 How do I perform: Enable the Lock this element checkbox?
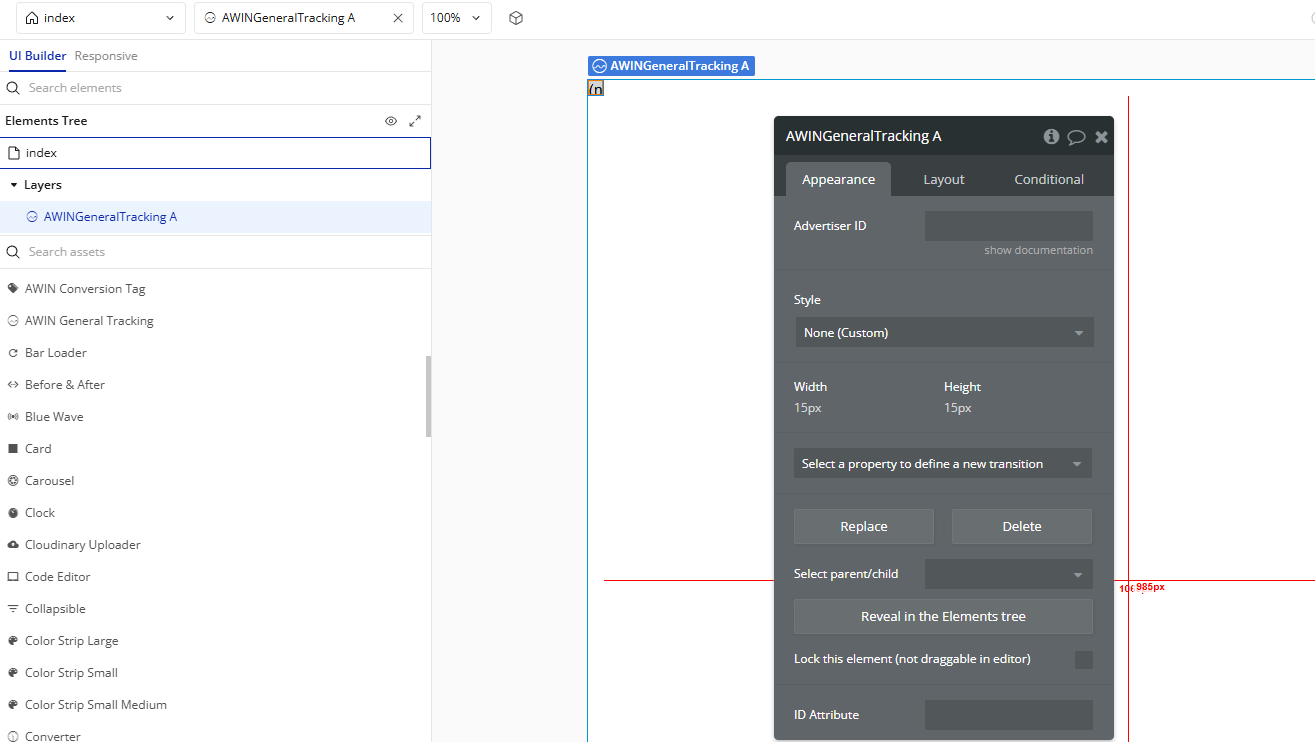coord(1083,660)
